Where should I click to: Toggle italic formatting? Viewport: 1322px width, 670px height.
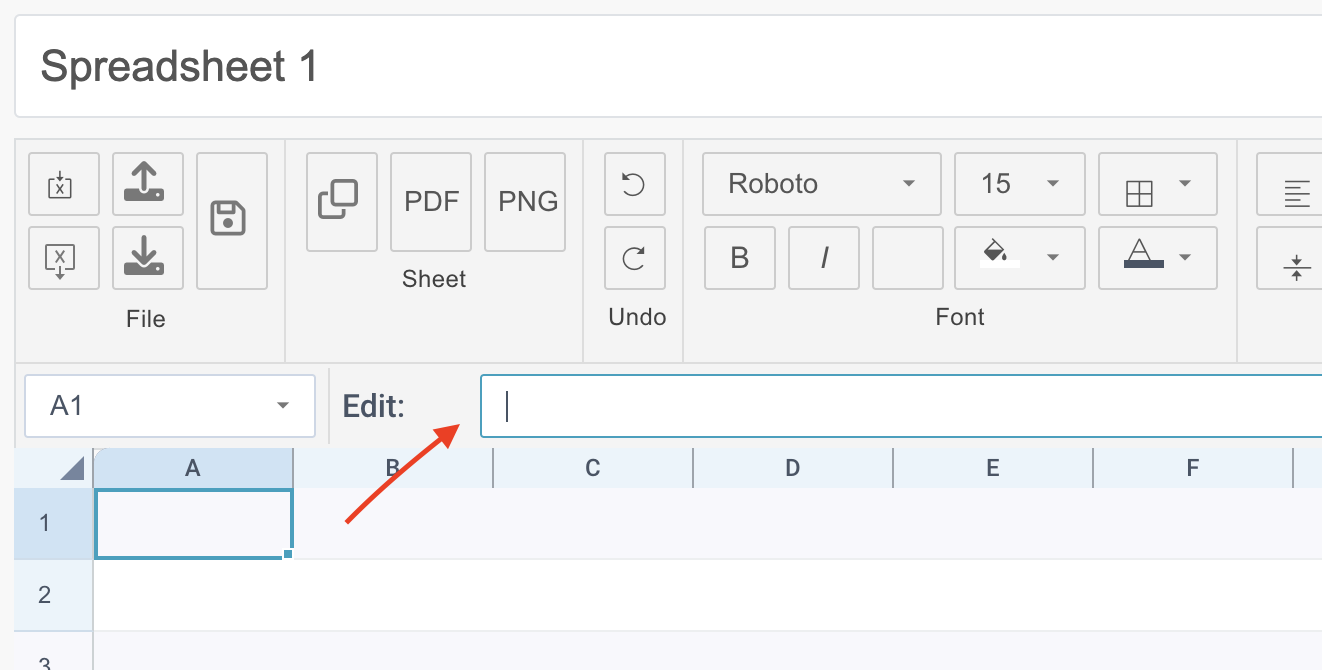coord(824,258)
